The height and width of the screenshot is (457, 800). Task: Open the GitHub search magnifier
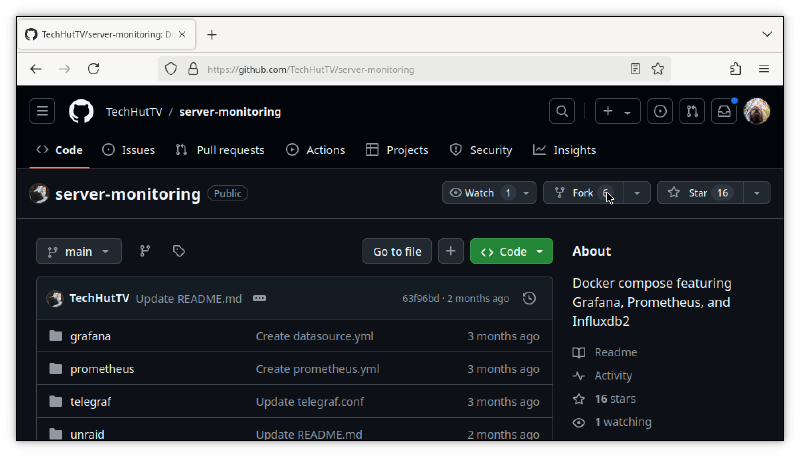click(563, 112)
